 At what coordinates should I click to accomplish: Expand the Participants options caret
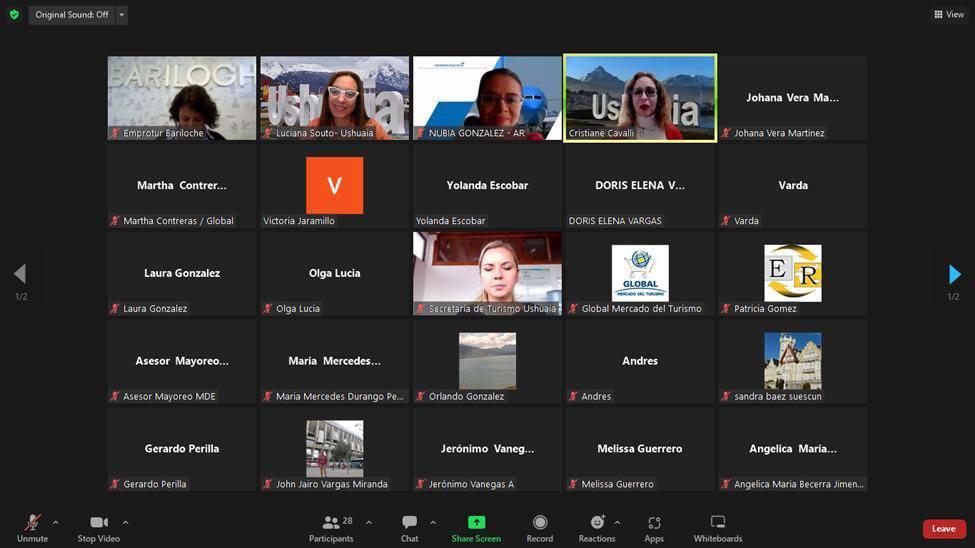[369, 522]
